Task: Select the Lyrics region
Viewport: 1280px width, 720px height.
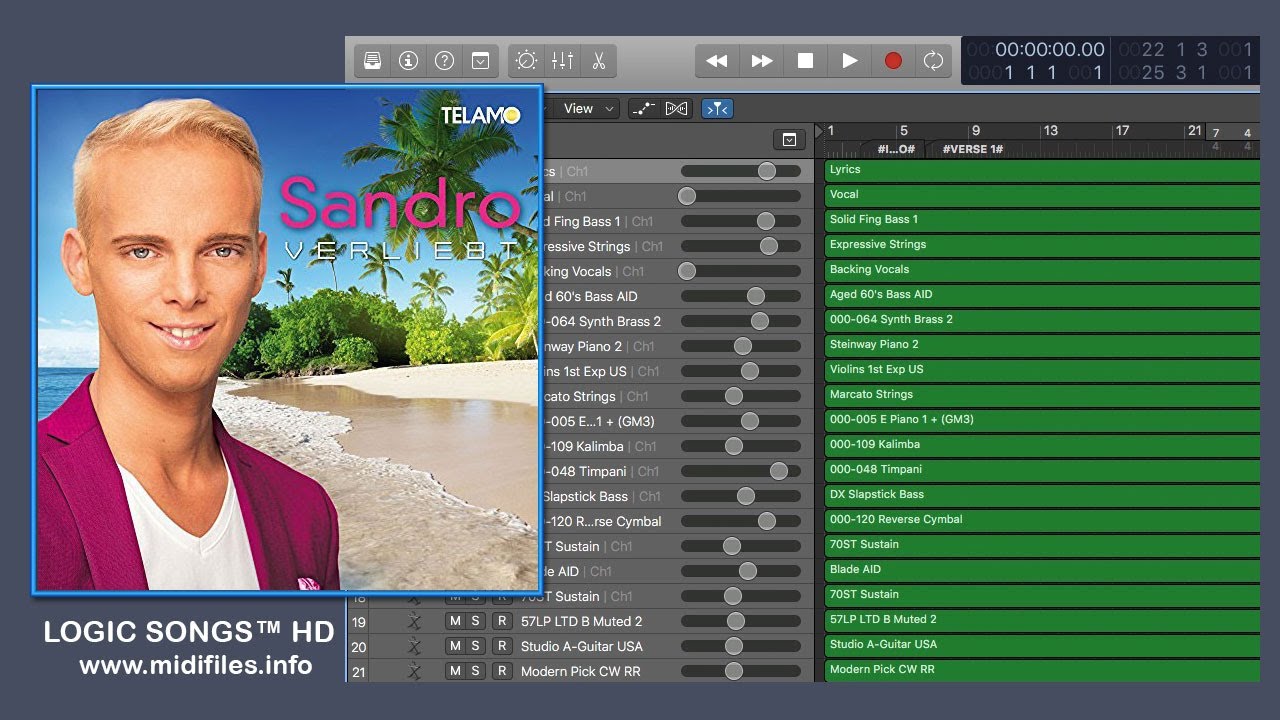Action: (x=1042, y=171)
